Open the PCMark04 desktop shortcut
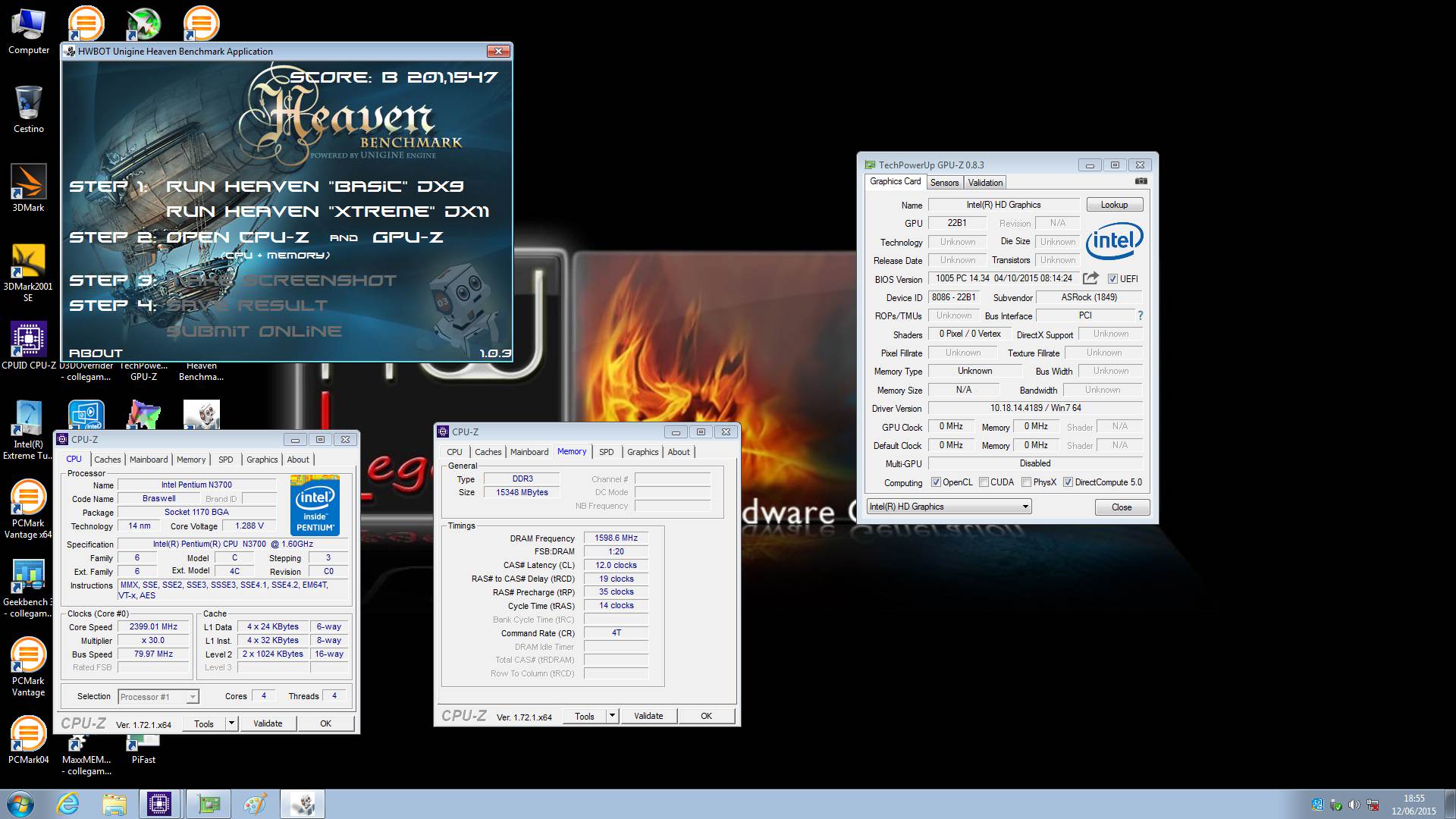This screenshot has width=1456, height=819. pos(28,739)
